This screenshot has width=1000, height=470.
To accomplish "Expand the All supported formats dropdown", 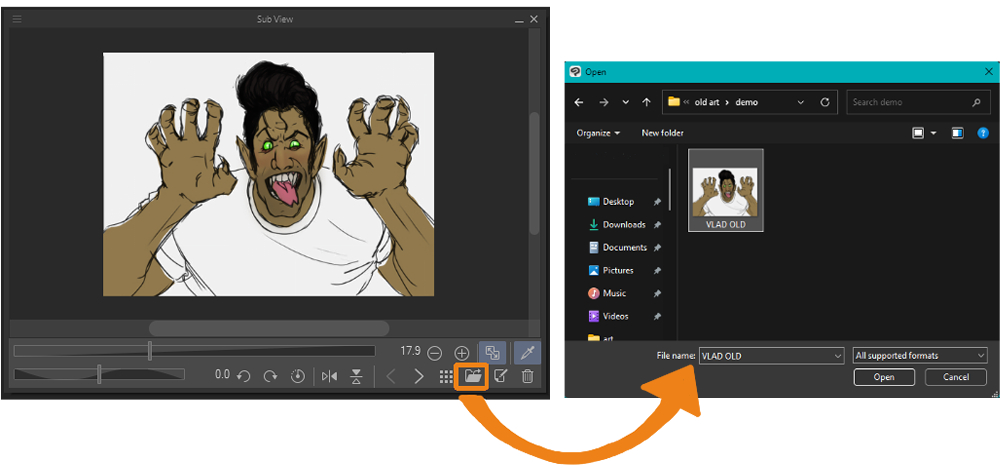I will point(920,355).
